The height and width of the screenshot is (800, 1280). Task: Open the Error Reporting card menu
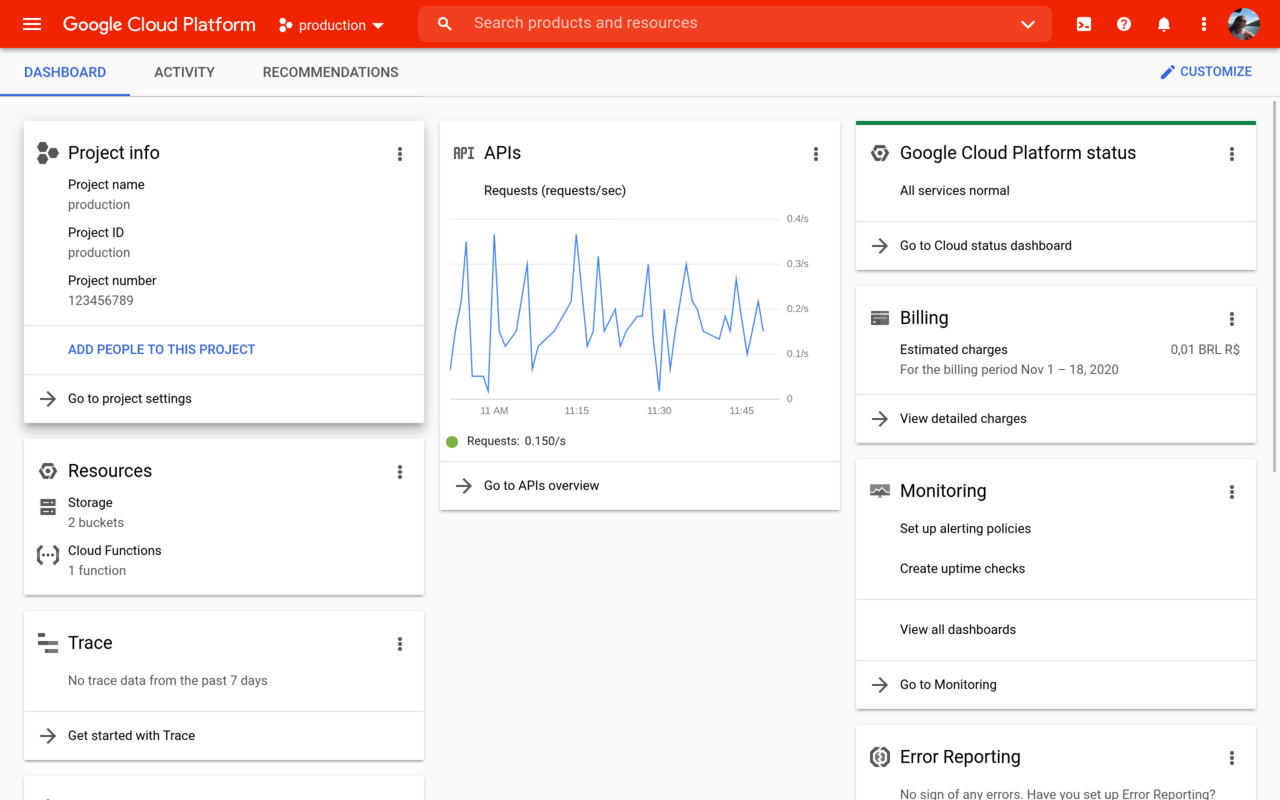point(1231,758)
